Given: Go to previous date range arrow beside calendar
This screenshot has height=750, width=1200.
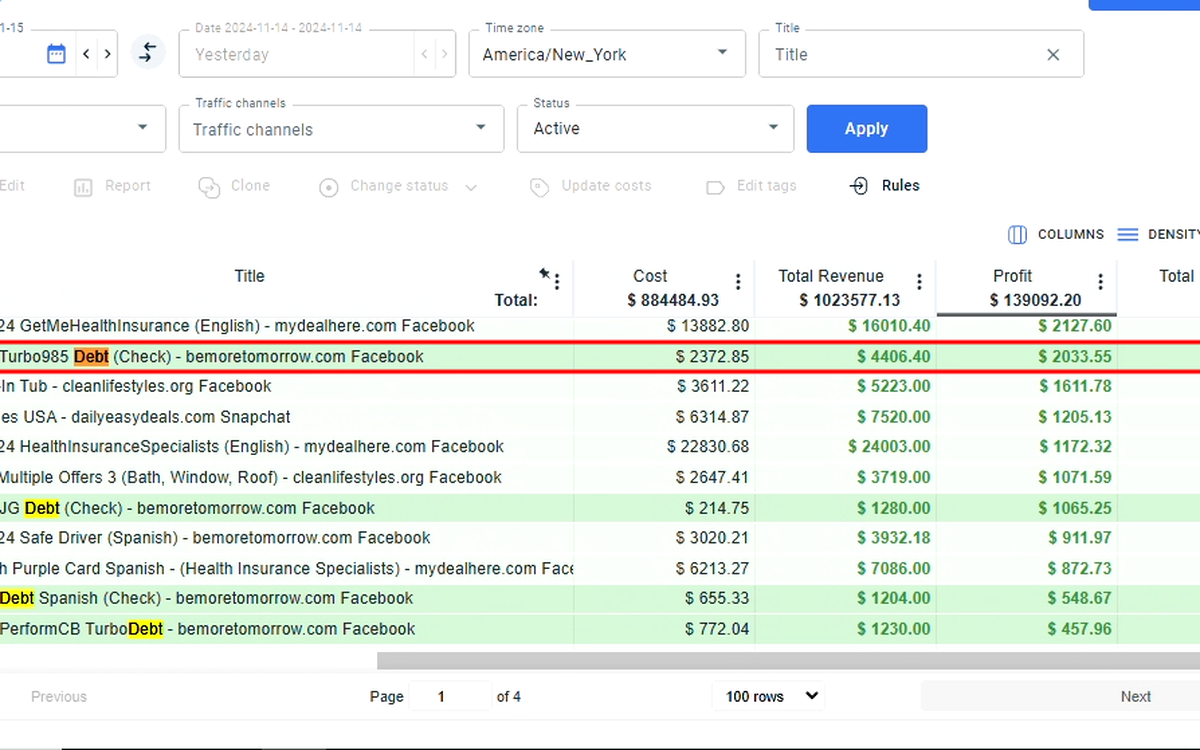Looking at the screenshot, I should tap(86, 54).
